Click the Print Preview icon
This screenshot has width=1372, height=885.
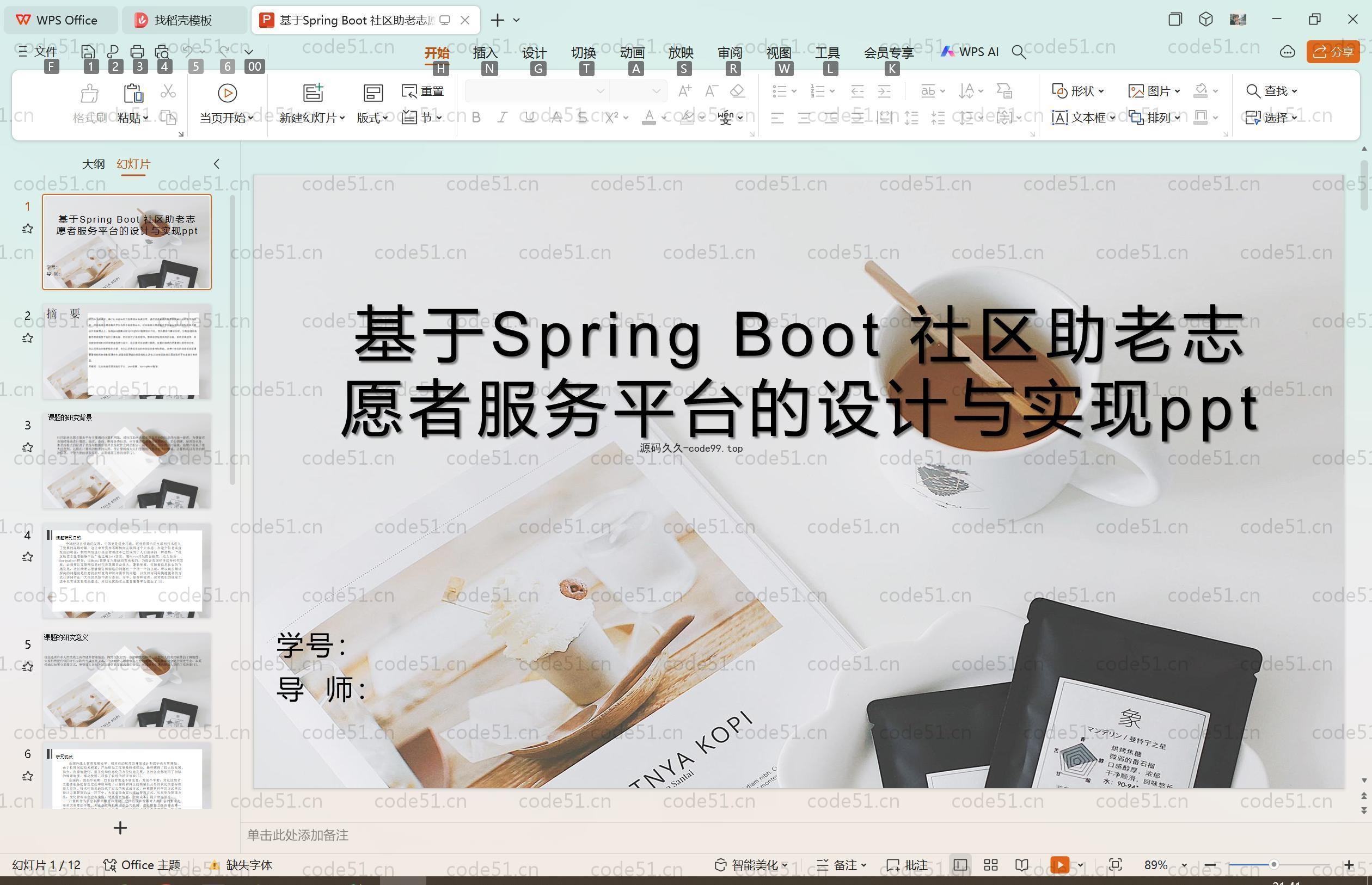coord(163,52)
